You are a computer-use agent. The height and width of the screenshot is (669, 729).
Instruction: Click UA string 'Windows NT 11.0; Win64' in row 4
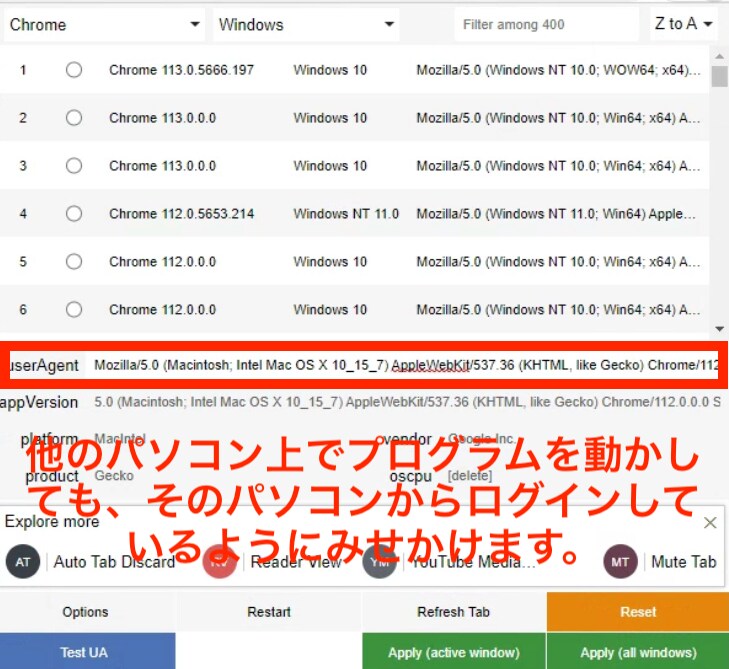556,214
